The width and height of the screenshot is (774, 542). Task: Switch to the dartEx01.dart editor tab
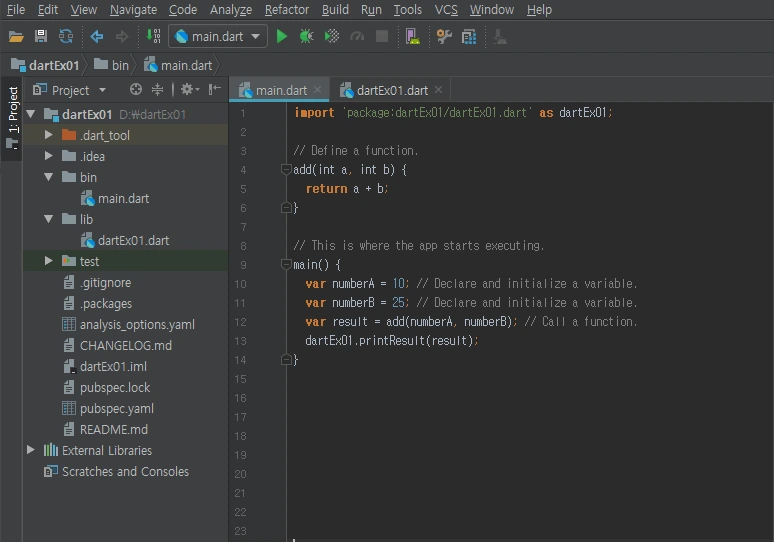[x=390, y=90]
